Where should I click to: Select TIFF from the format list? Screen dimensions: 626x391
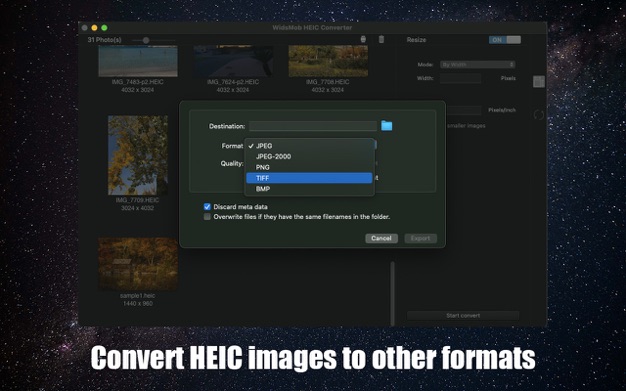309,178
